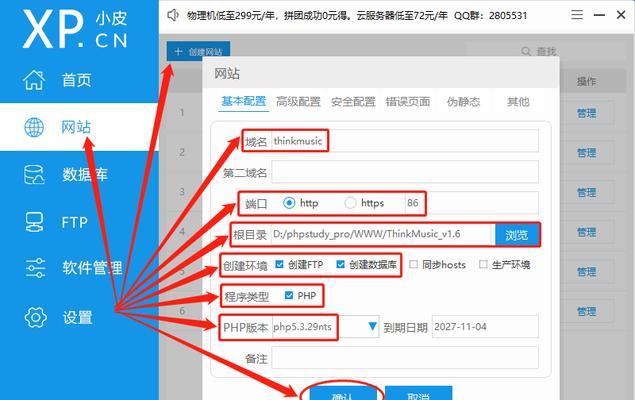
Task: Switch to the 高级配置 tab
Action: tap(298, 102)
